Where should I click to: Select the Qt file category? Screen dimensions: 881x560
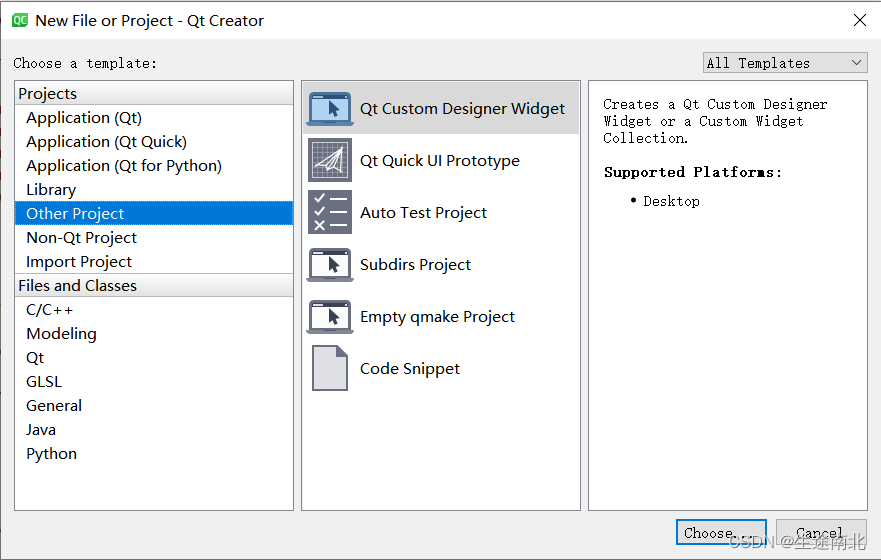(154, 358)
